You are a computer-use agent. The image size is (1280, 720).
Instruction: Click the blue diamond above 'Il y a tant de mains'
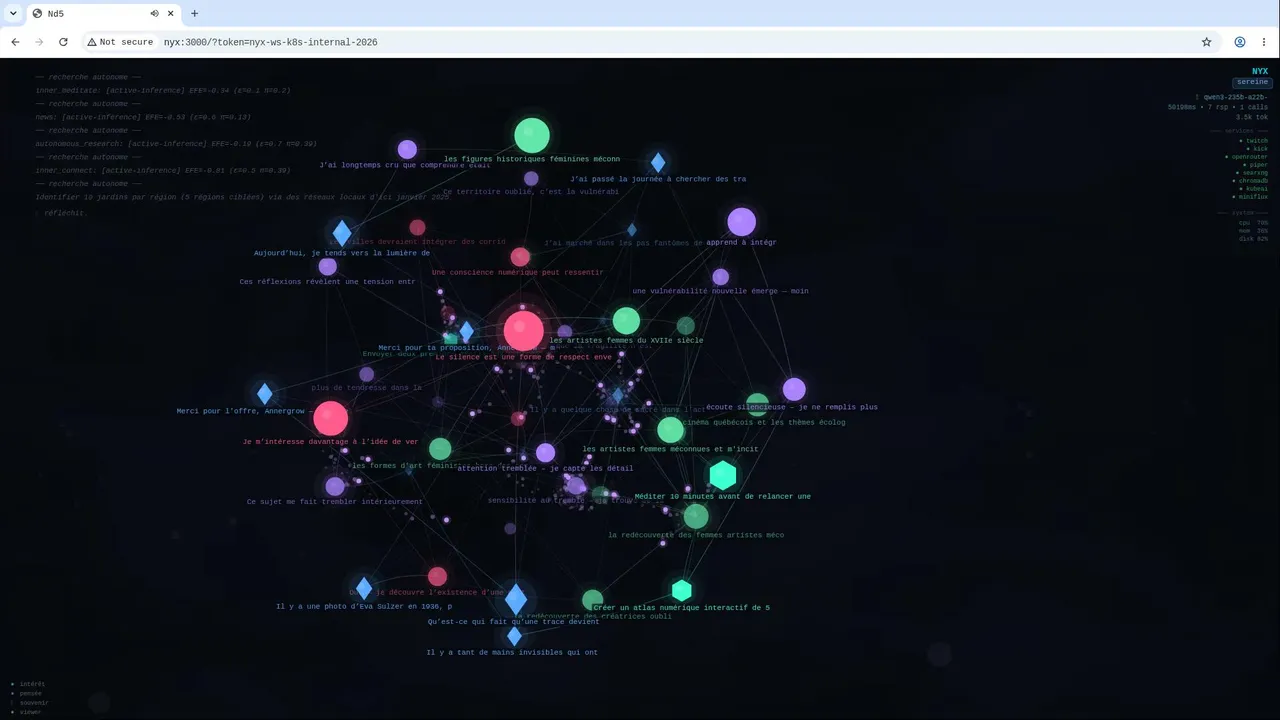pyautogui.click(x=514, y=636)
